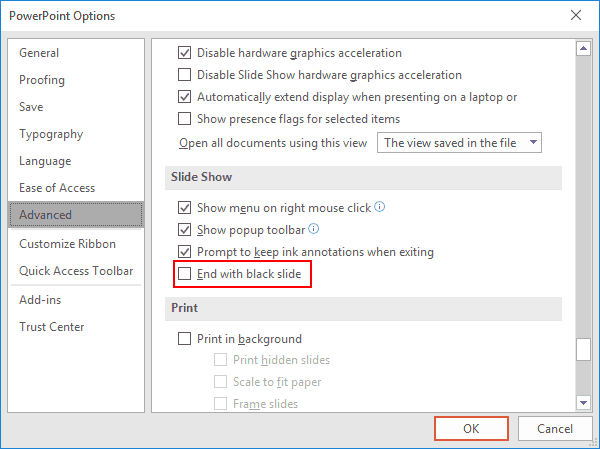Click the Cancel button
The height and width of the screenshot is (449, 600).
click(555, 428)
